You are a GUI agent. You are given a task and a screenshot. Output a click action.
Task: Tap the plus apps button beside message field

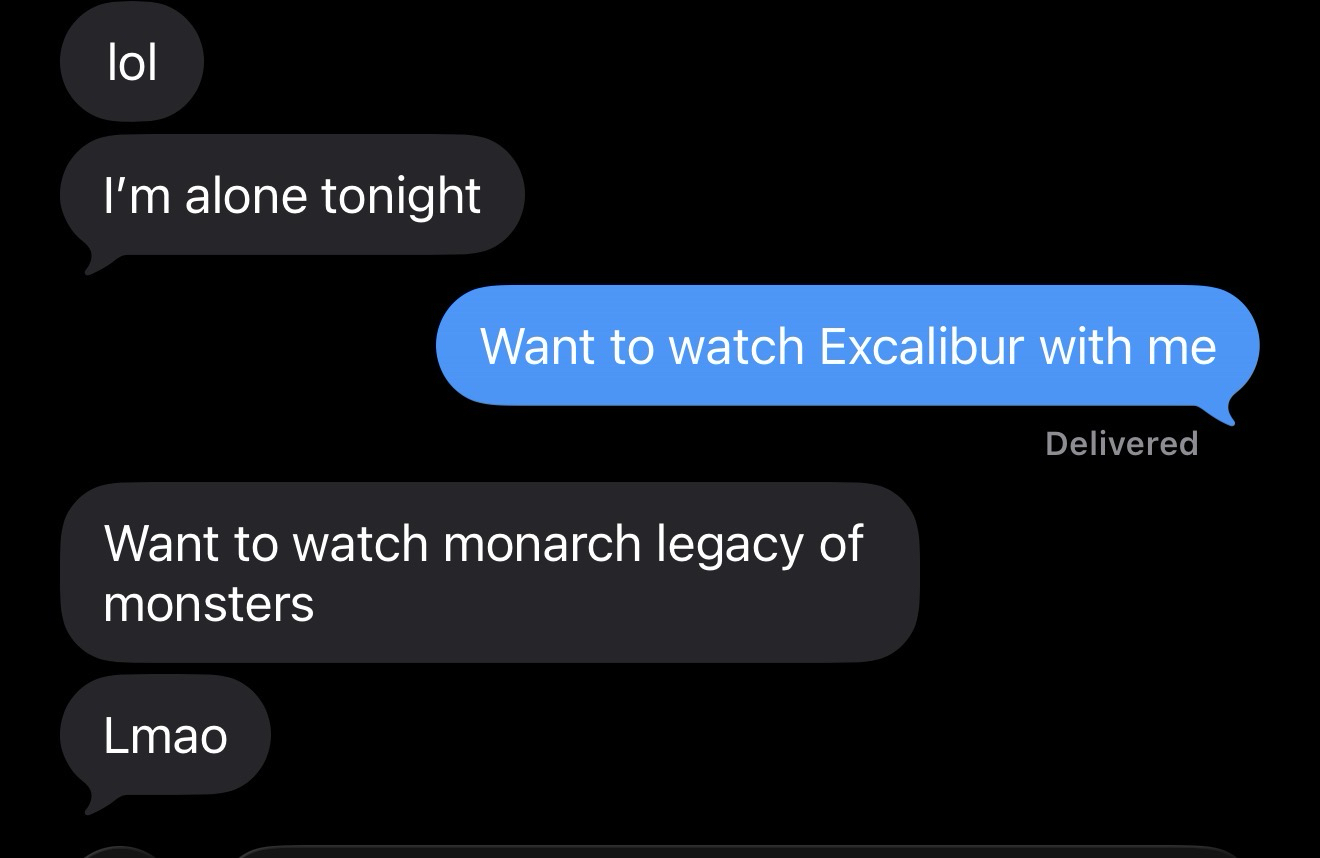pos(120,852)
